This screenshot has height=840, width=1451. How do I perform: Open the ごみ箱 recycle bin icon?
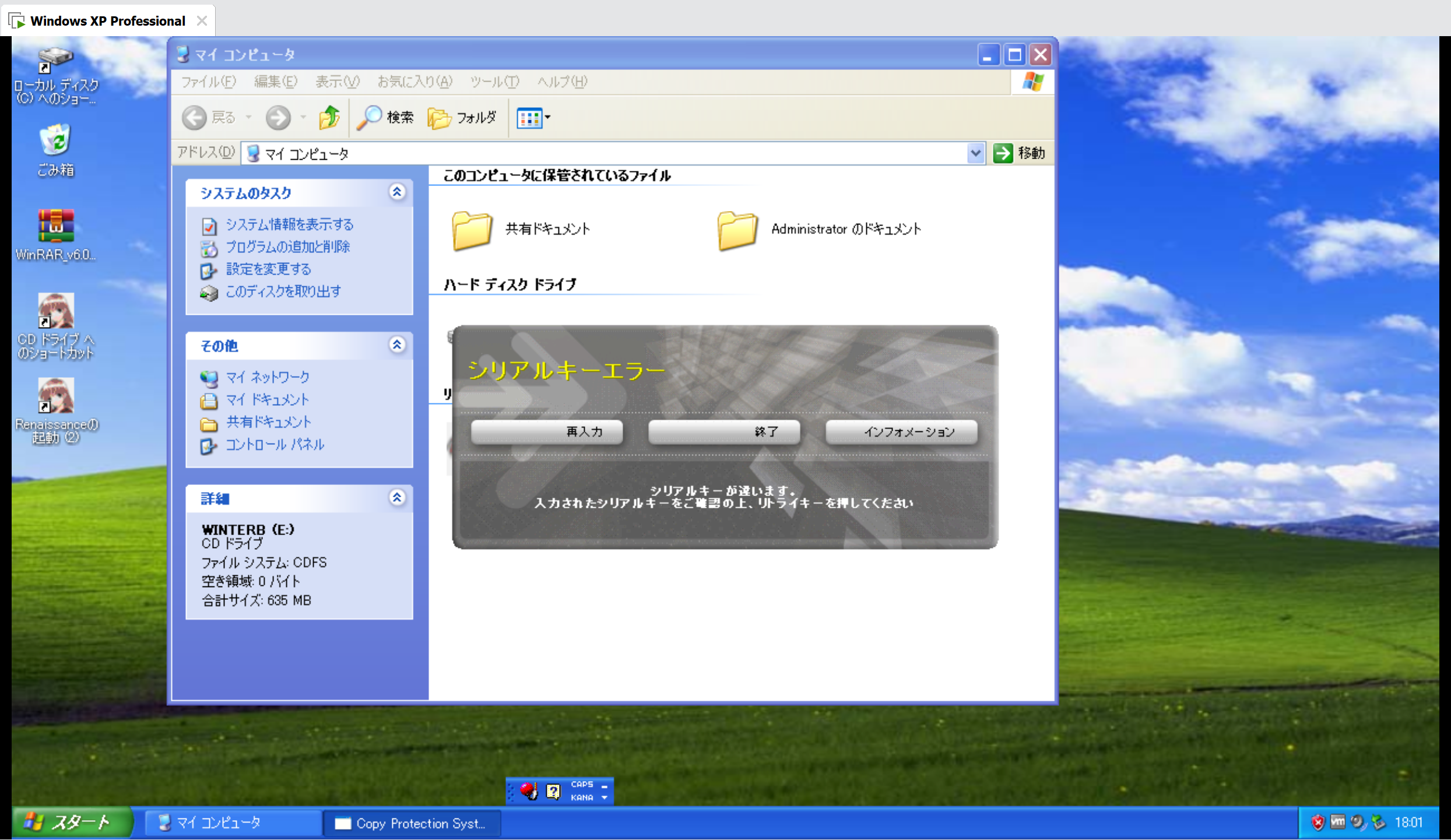pos(55,150)
